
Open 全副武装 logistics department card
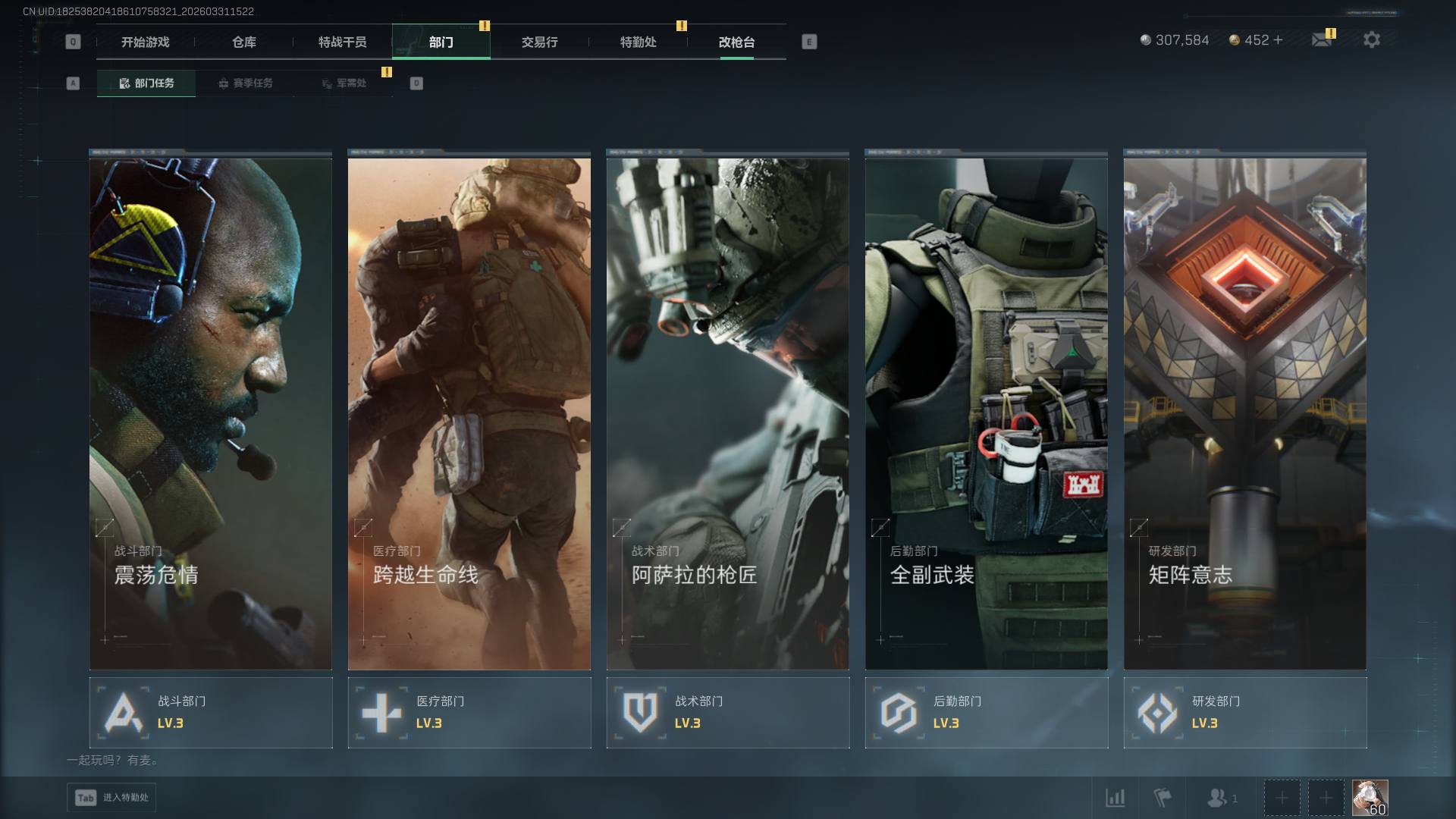coord(986,413)
